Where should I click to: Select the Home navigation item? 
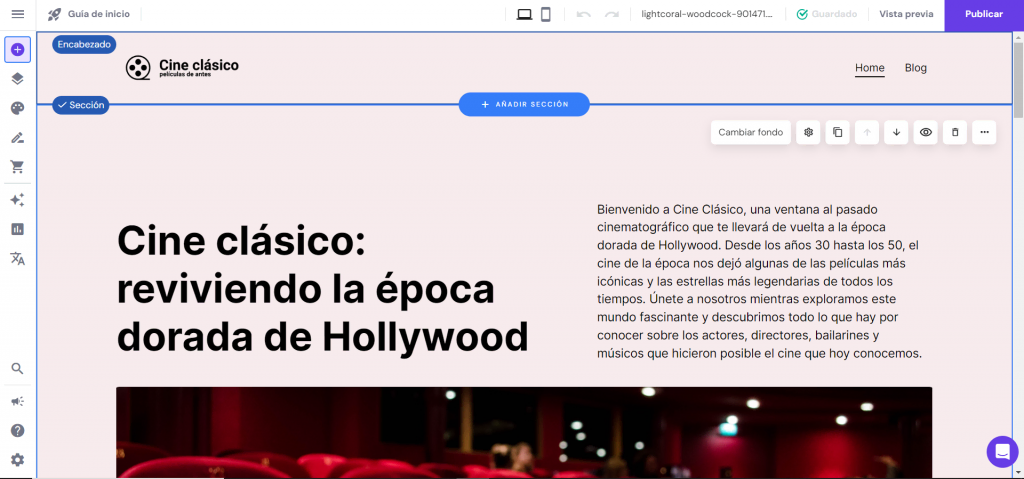(870, 68)
